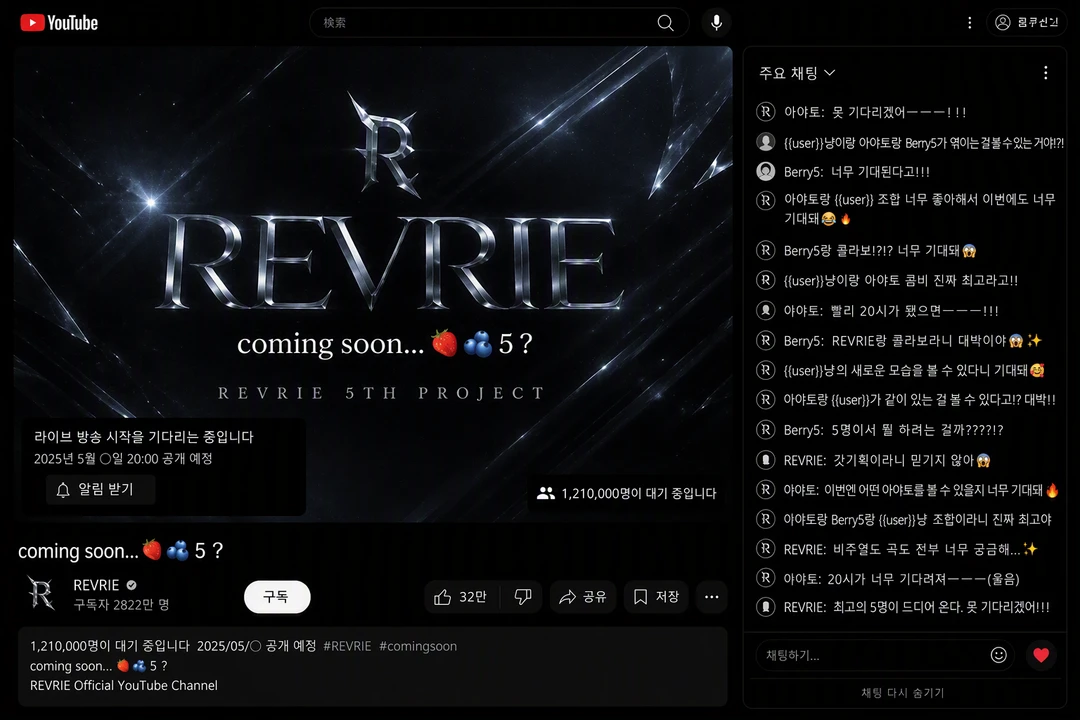Image resolution: width=1080 pixels, height=720 pixels.
Task: Open the emoji picker in chat input
Action: click(x=999, y=655)
